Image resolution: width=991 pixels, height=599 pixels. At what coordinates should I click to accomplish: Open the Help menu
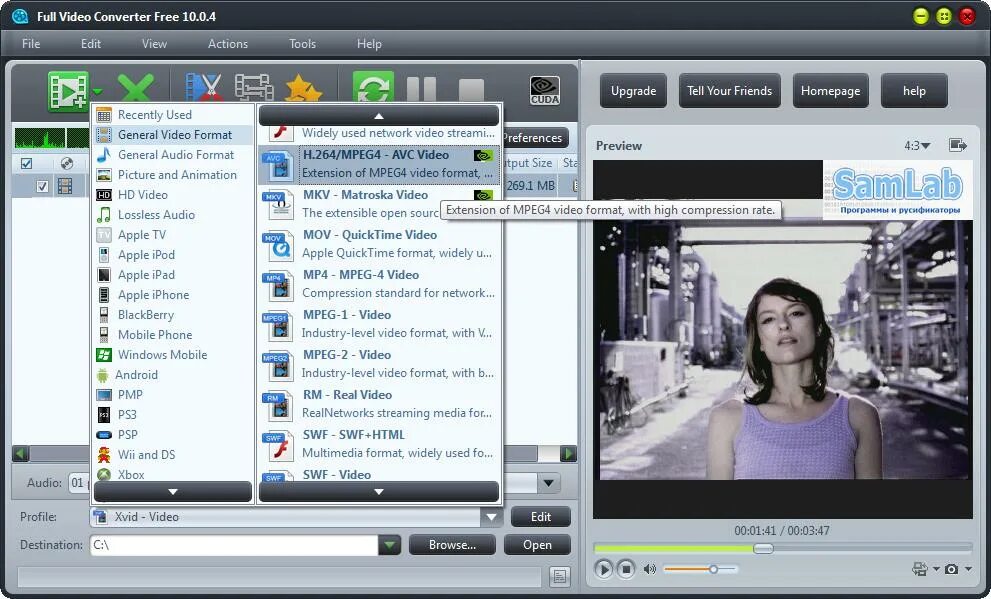tap(369, 44)
